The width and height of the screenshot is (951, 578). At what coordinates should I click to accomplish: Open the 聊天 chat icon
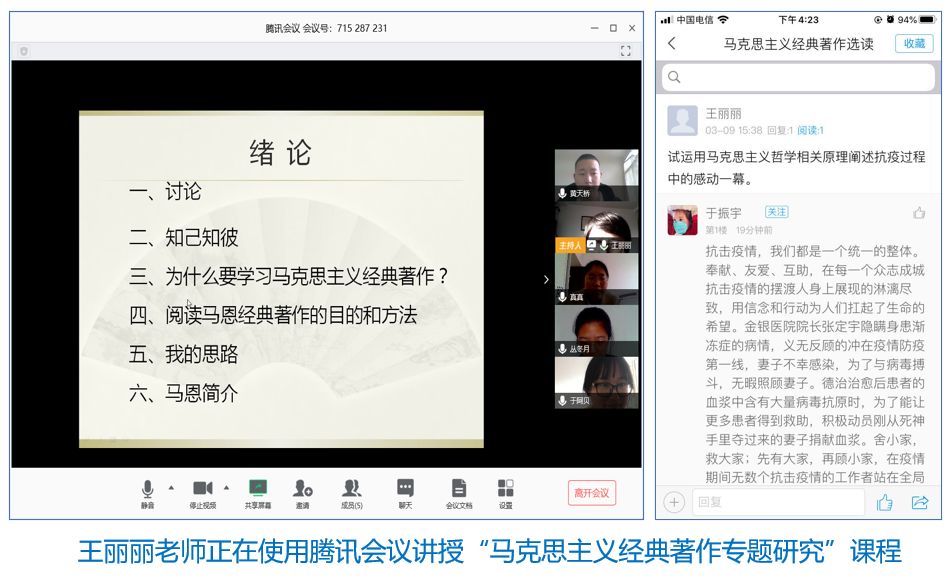(405, 489)
